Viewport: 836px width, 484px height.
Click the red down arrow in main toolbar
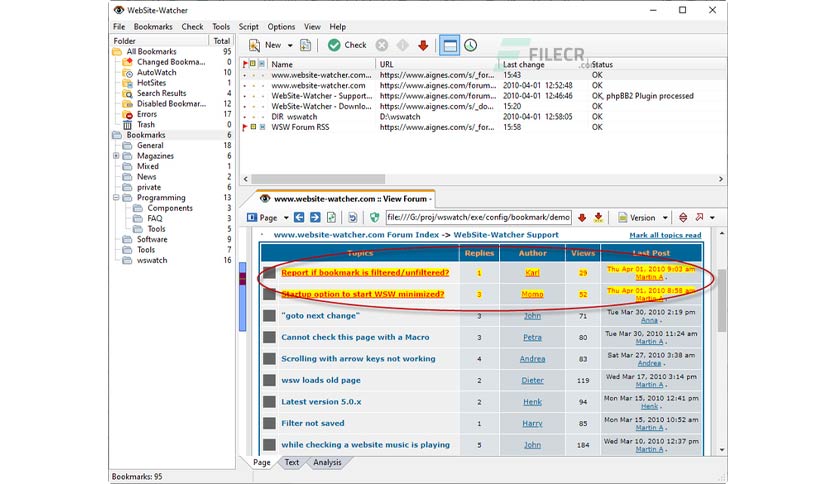(x=423, y=45)
